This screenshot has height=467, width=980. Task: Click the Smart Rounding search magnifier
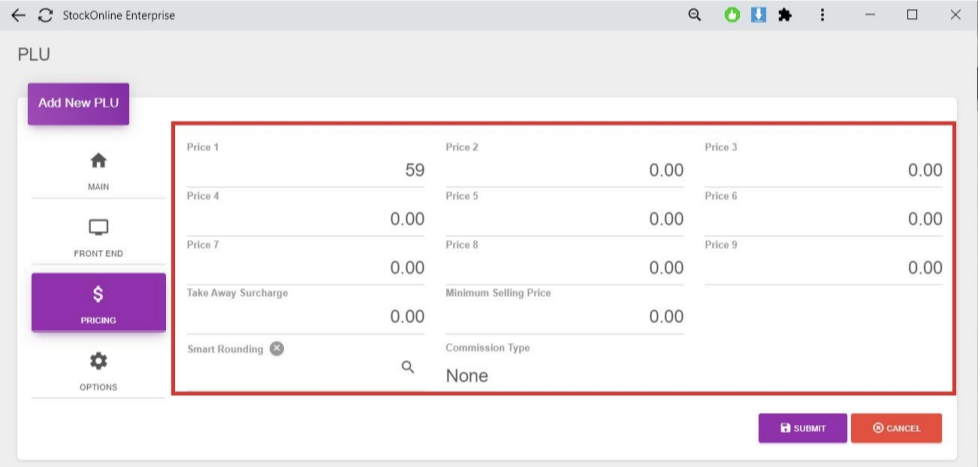(408, 367)
